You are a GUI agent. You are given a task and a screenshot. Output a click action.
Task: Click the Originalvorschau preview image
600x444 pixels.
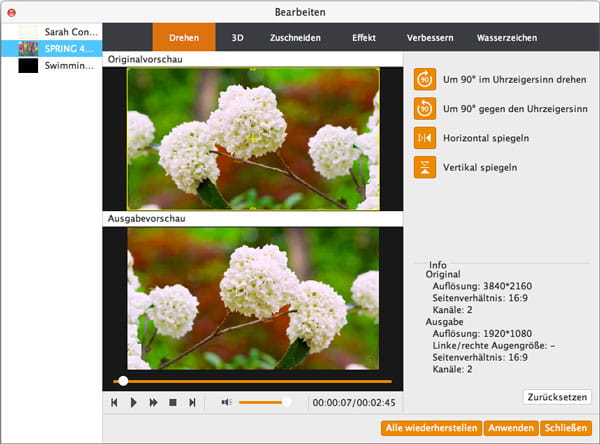click(253, 139)
